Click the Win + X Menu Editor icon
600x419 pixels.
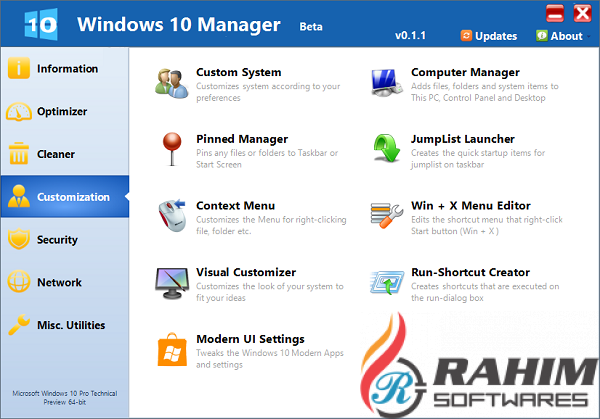tap(386, 215)
